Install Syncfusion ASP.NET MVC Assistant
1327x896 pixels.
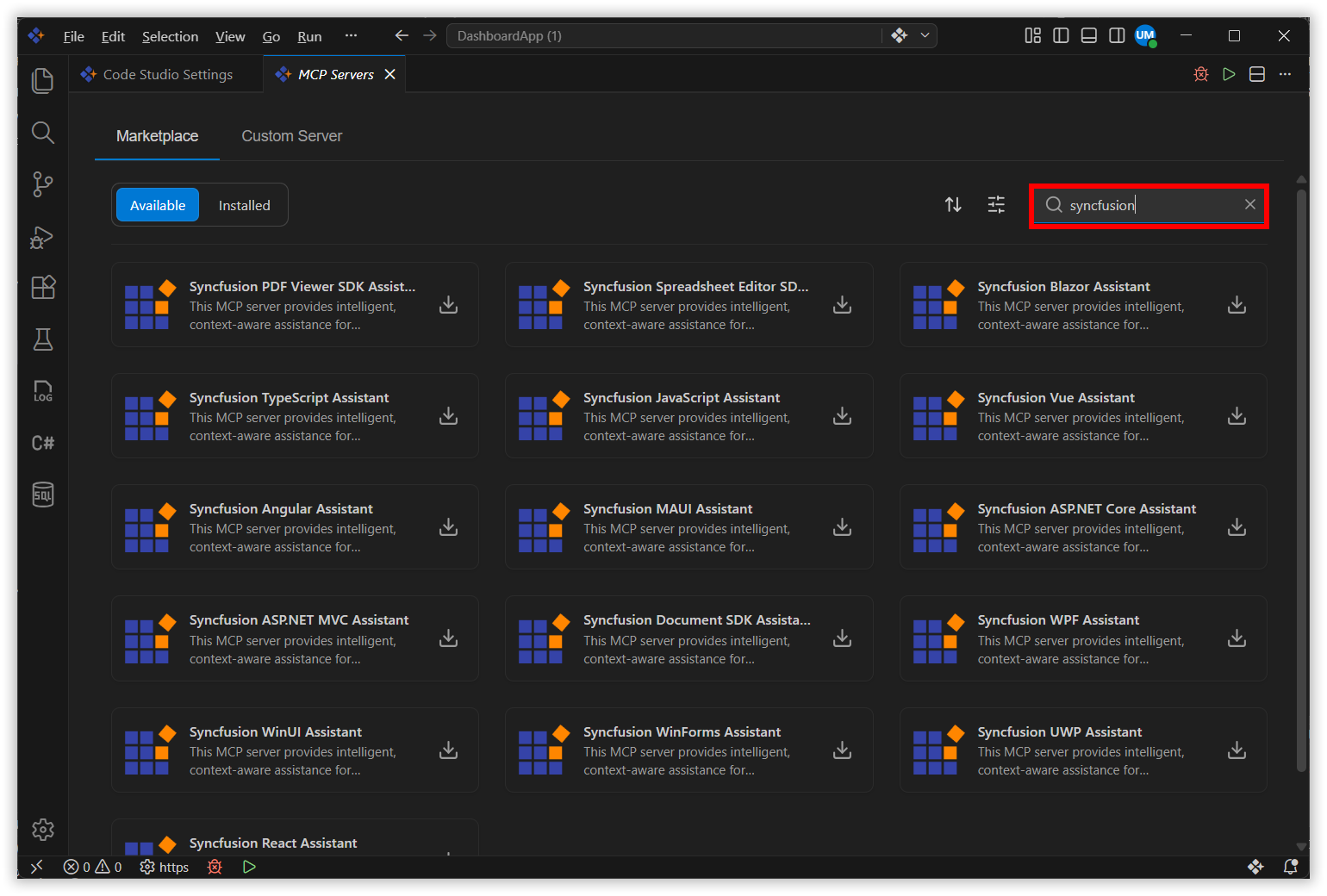(x=449, y=638)
